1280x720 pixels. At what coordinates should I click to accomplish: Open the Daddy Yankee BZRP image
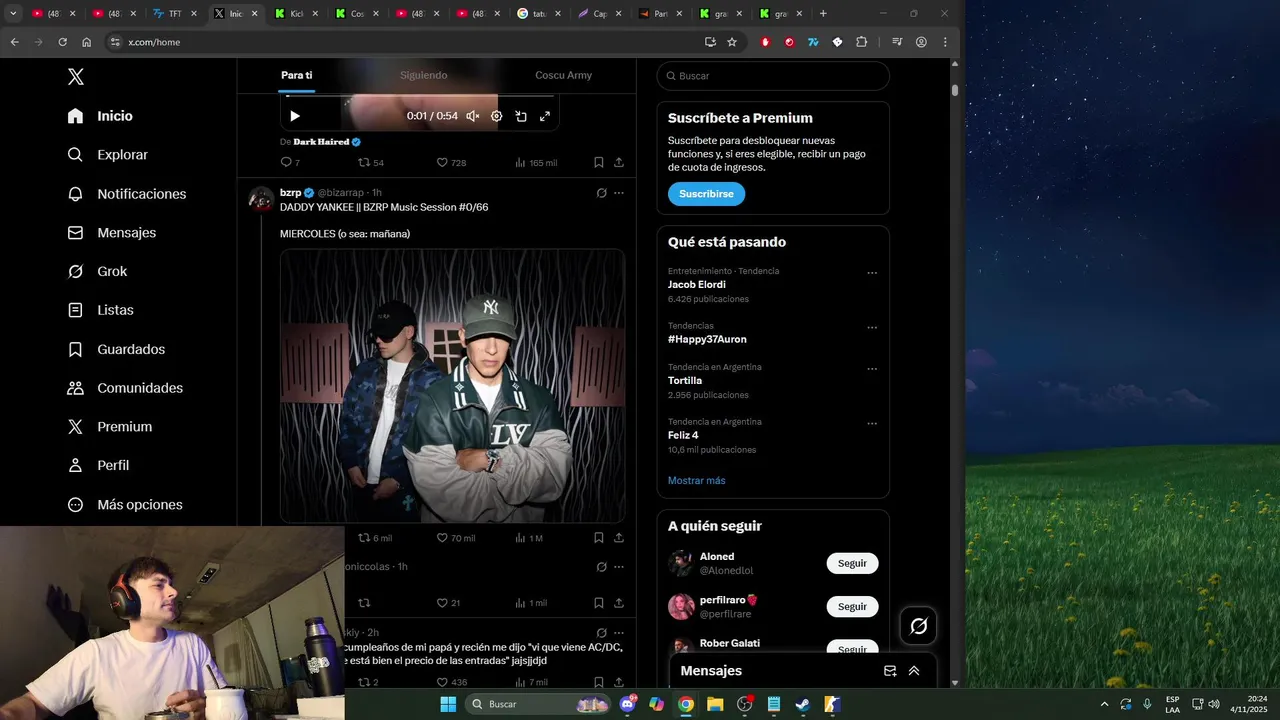452,386
